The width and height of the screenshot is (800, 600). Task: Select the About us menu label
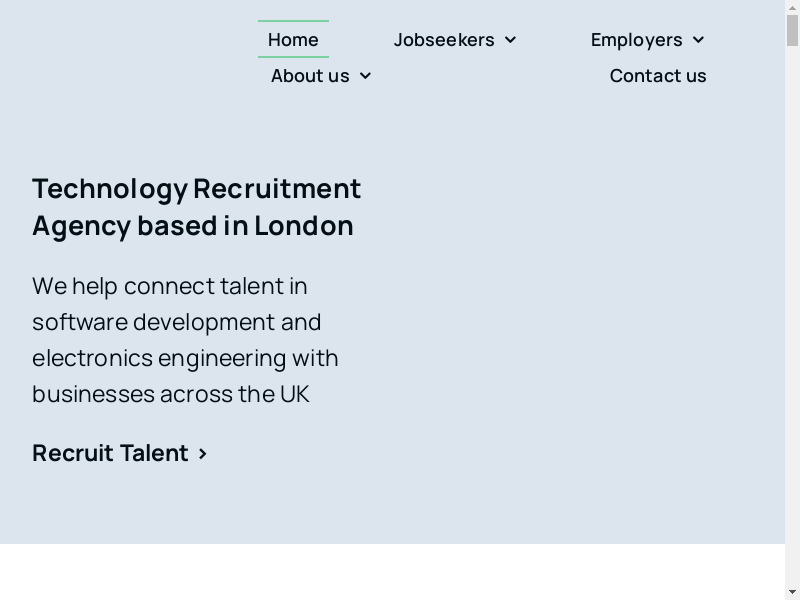point(310,76)
